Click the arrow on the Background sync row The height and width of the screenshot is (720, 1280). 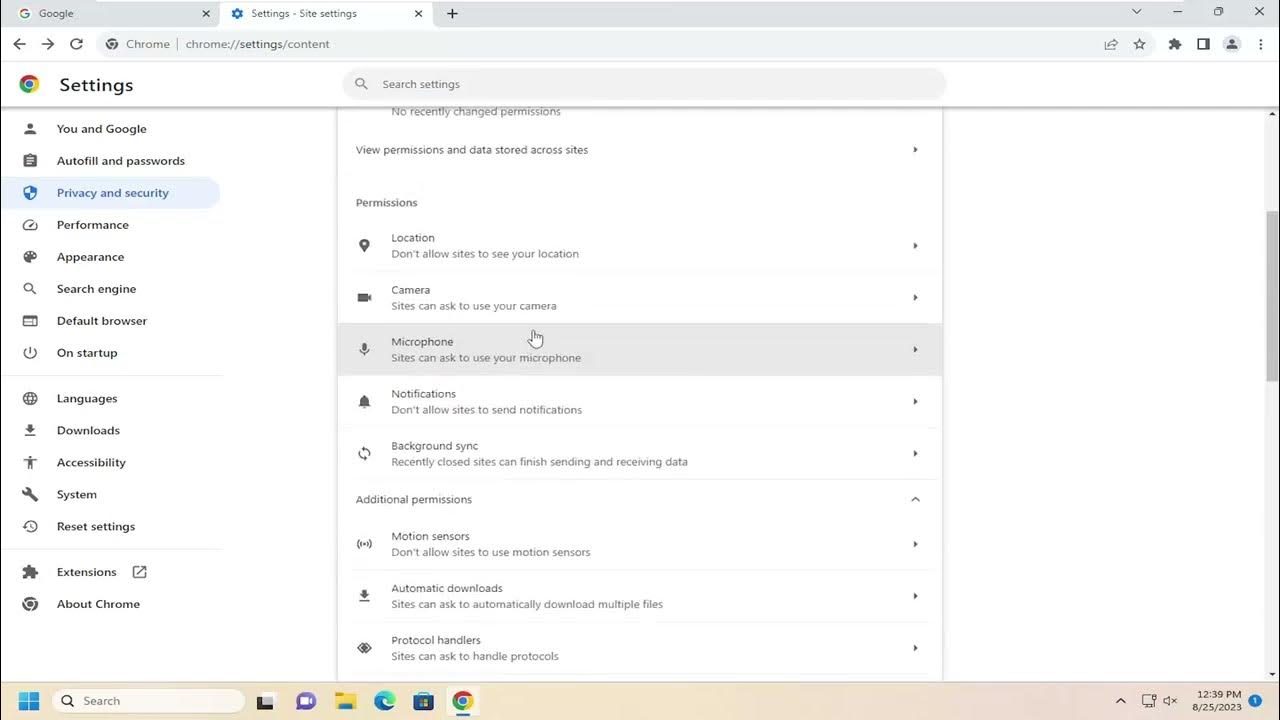[915, 454]
